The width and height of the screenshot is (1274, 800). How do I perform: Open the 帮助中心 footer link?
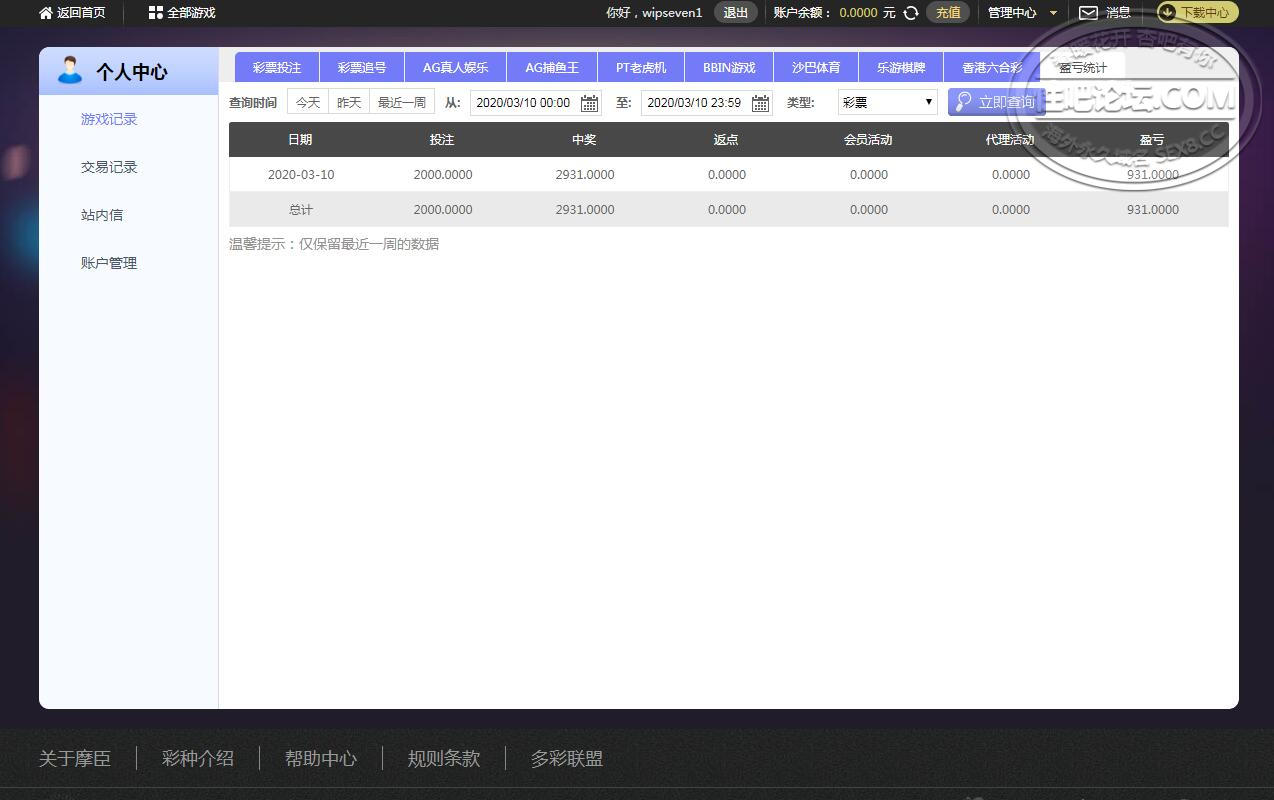point(321,759)
